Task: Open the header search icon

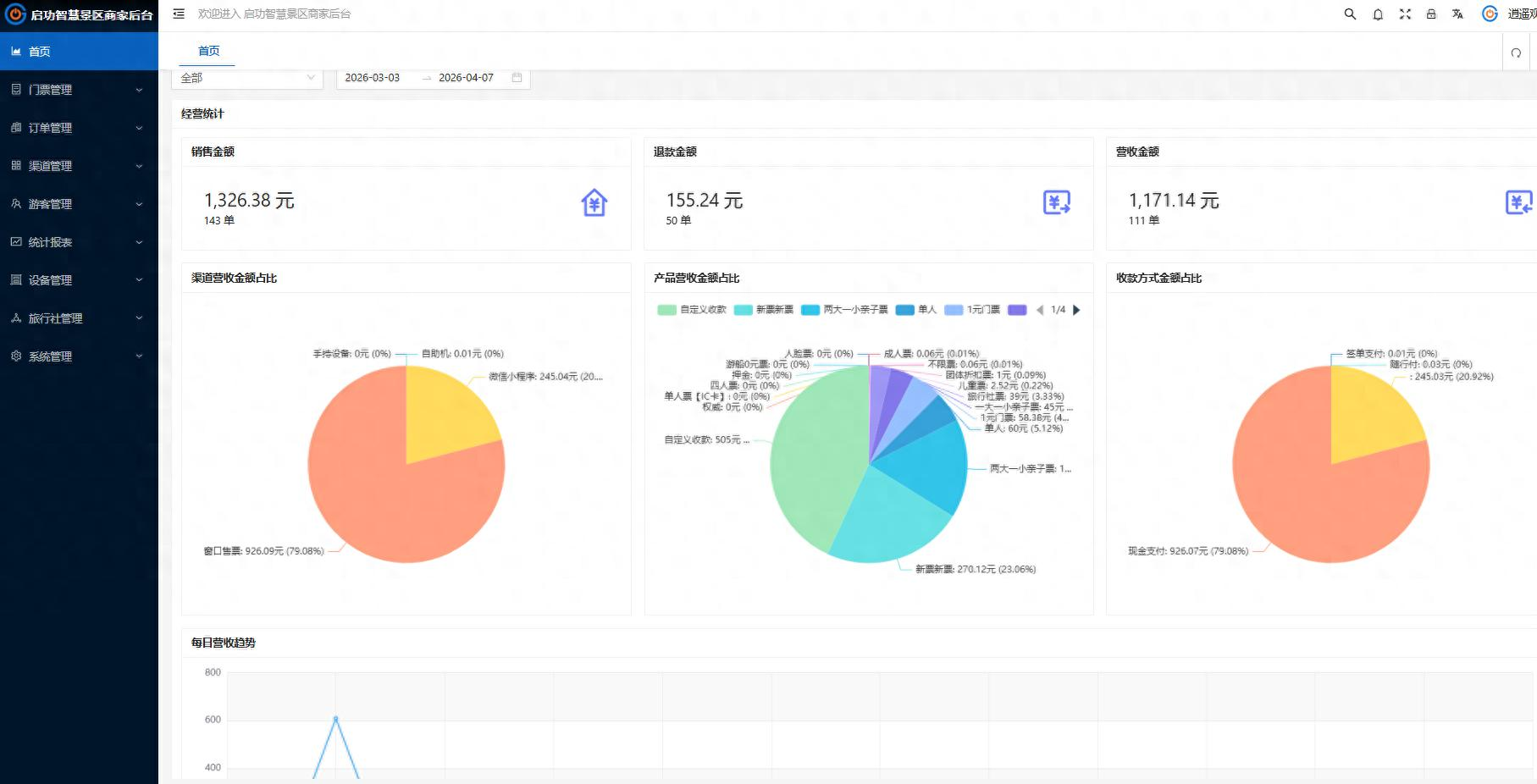Action: pyautogui.click(x=1350, y=14)
